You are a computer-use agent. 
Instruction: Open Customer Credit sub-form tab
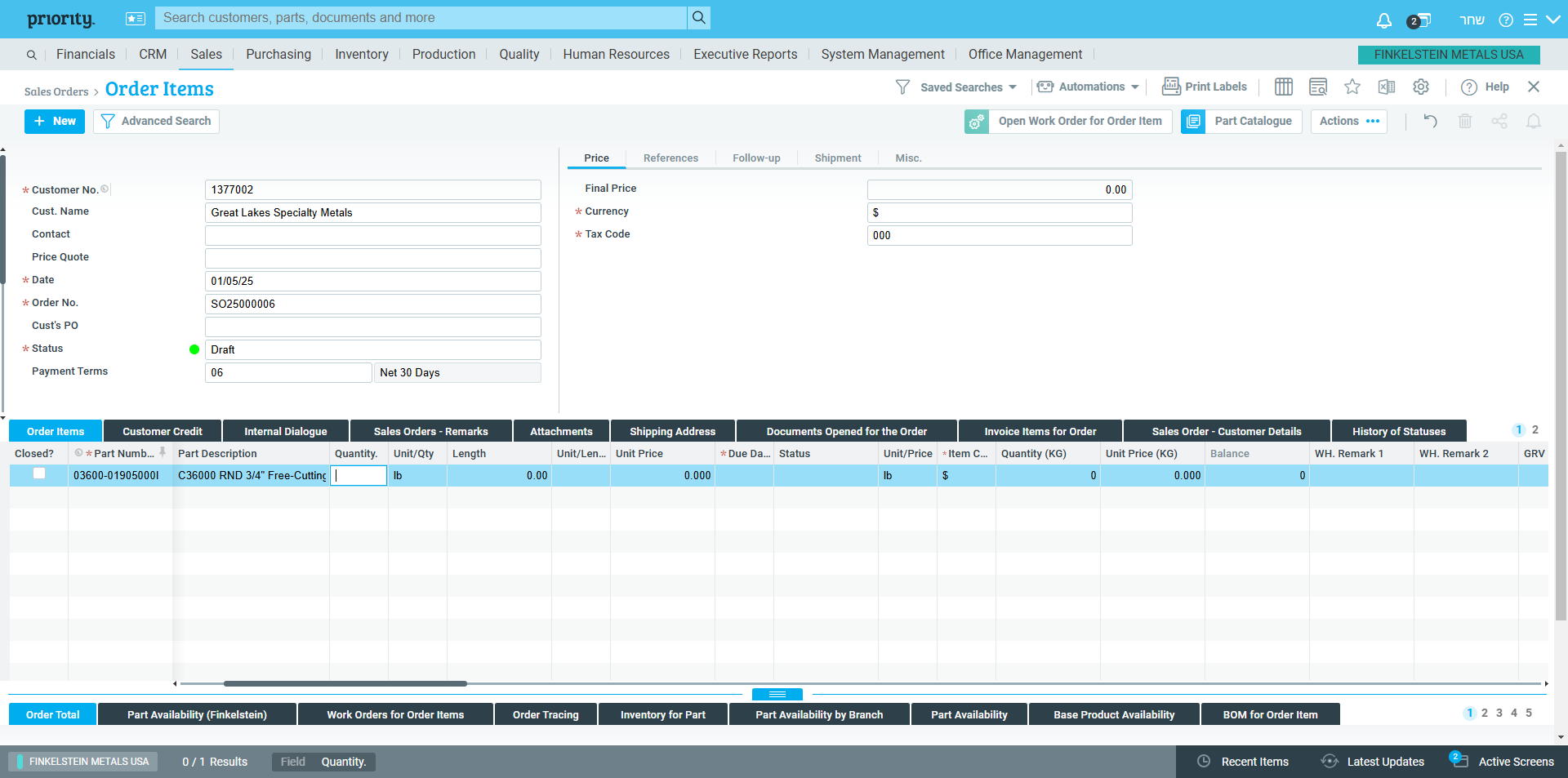click(x=163, y=431)
